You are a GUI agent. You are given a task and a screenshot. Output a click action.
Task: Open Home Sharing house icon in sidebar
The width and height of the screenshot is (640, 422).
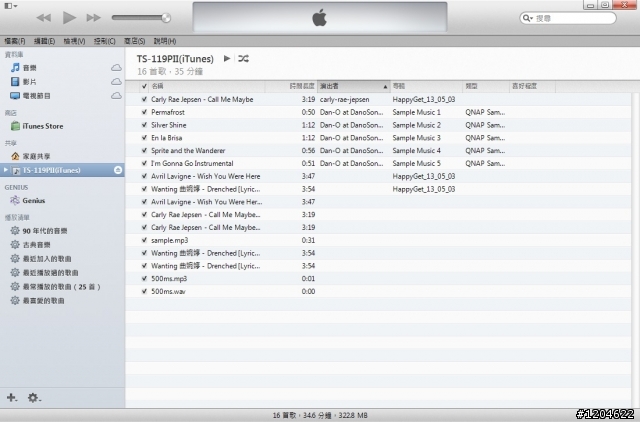[15, 156]
